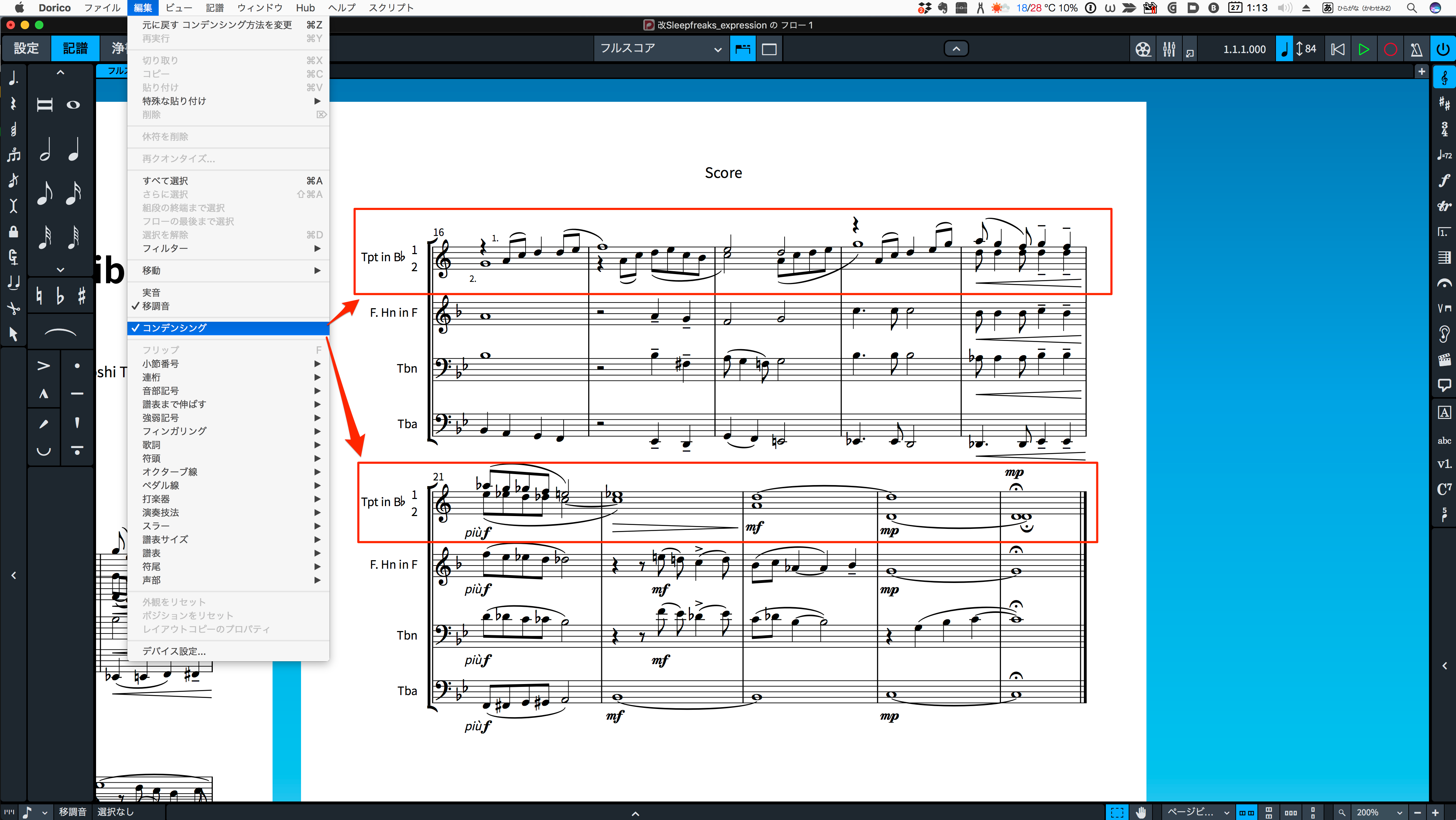Select 移調音 transposed pitch option
Viewport: 1456px width, 820px height.
(x=228, y=306)
